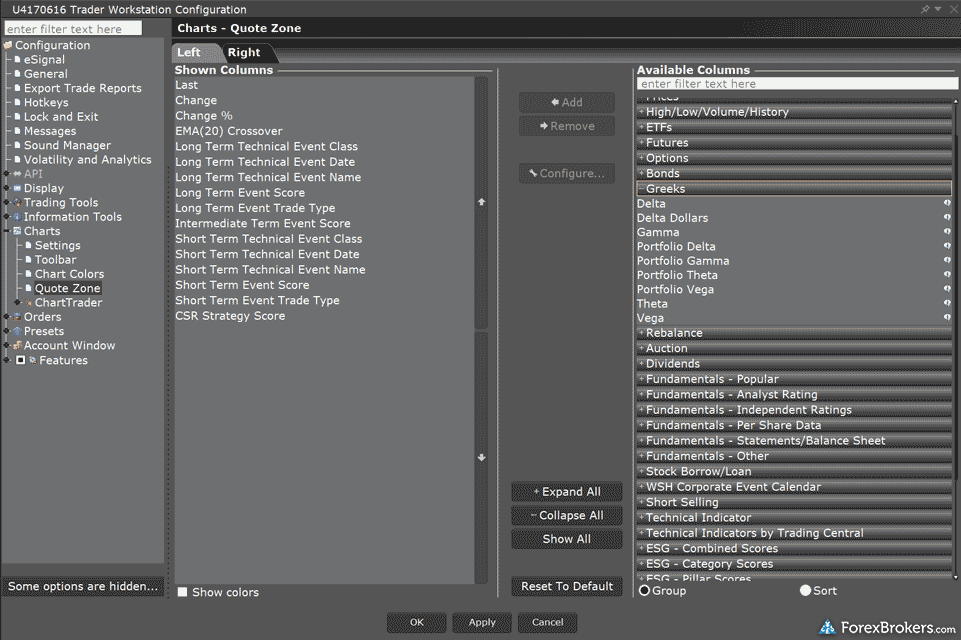Viewport: 961px width, 640px height.
Task: Switch to the Right tab
Action: coord(244,53)
